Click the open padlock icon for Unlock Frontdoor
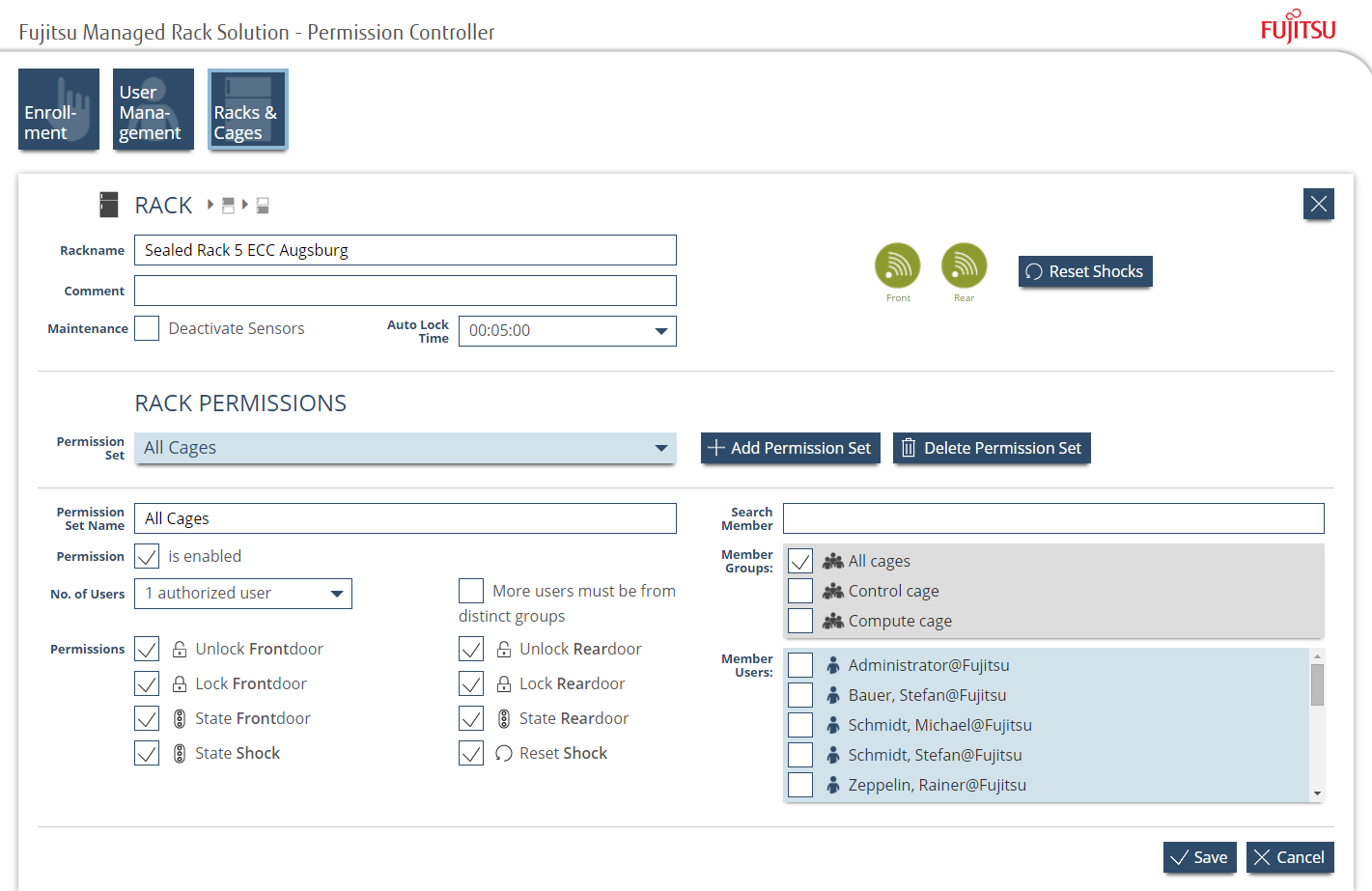This screenshot has height=891, width=1372. [x=180, y=649]
